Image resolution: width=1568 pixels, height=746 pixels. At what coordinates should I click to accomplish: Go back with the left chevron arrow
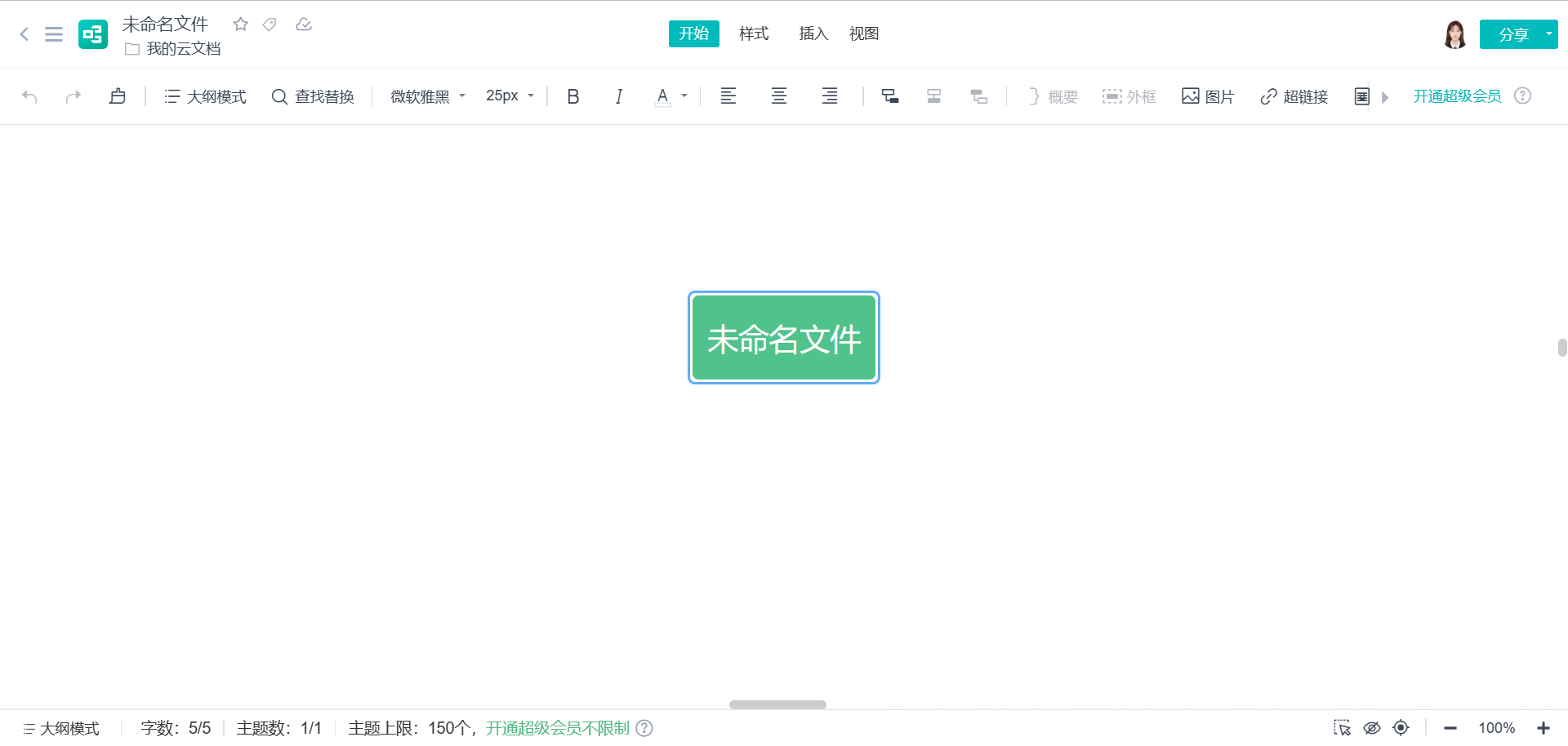[x=24, y=34]
